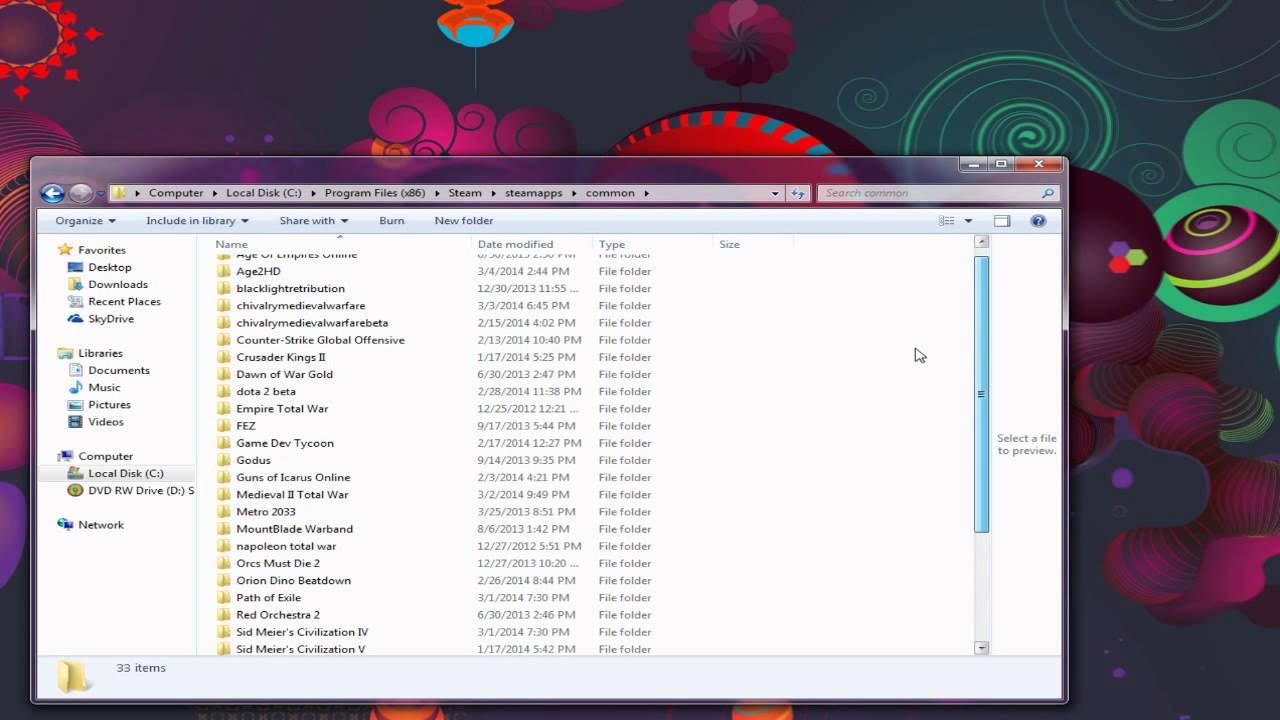Open the Dawn of War Gold folder

284,374
